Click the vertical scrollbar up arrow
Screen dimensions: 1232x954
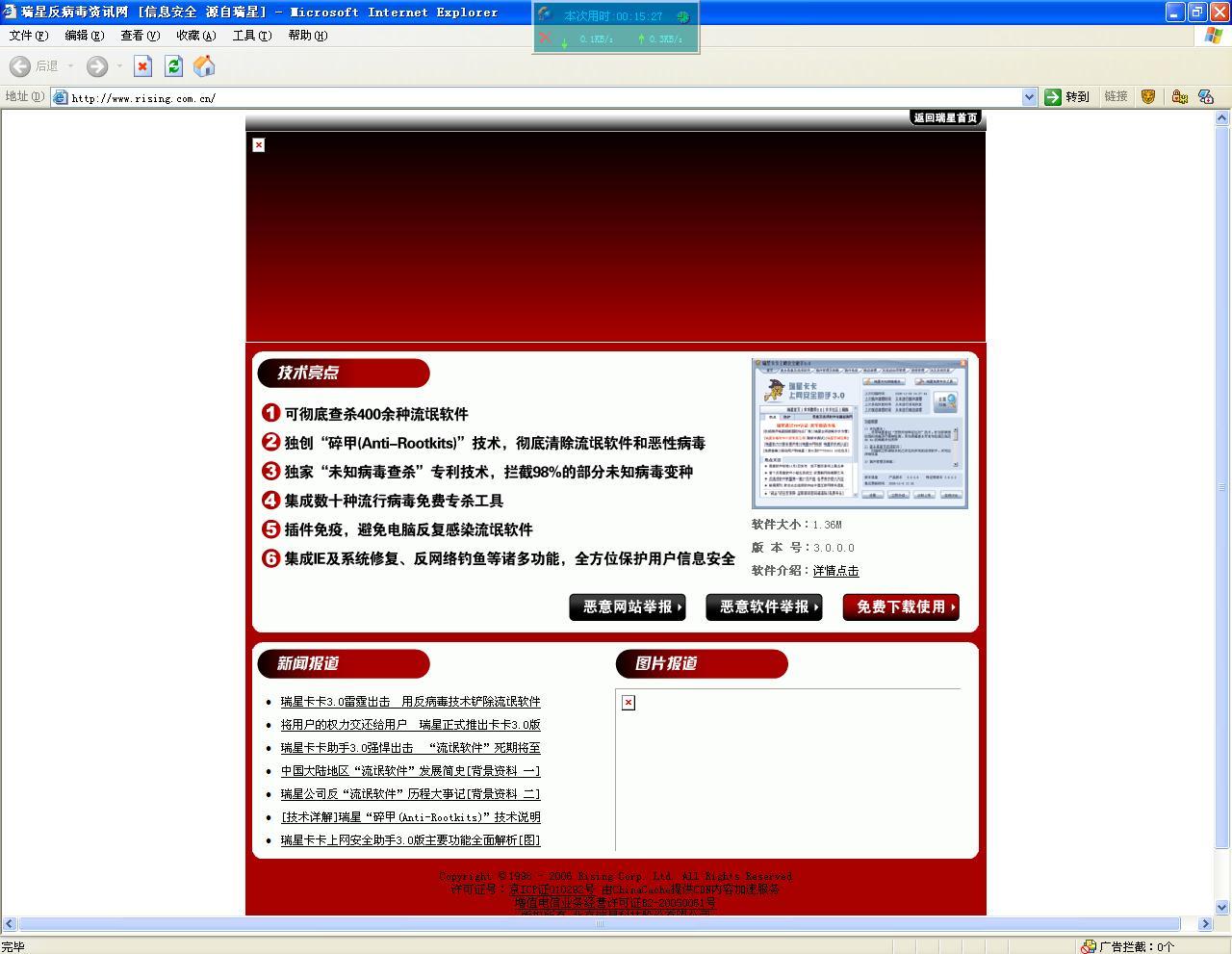tap(1222, 118)
